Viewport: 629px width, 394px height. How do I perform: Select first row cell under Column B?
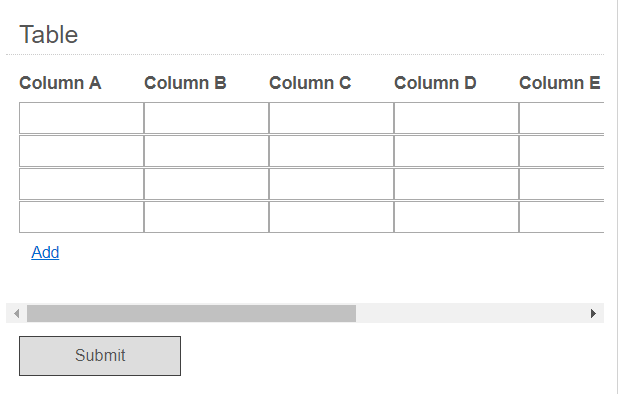[206, 118]
